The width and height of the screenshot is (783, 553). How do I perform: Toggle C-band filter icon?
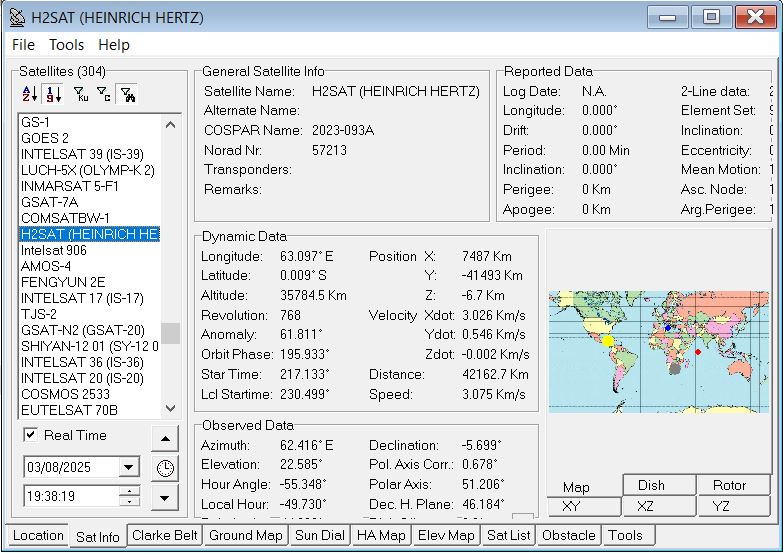tap(103, 94)
